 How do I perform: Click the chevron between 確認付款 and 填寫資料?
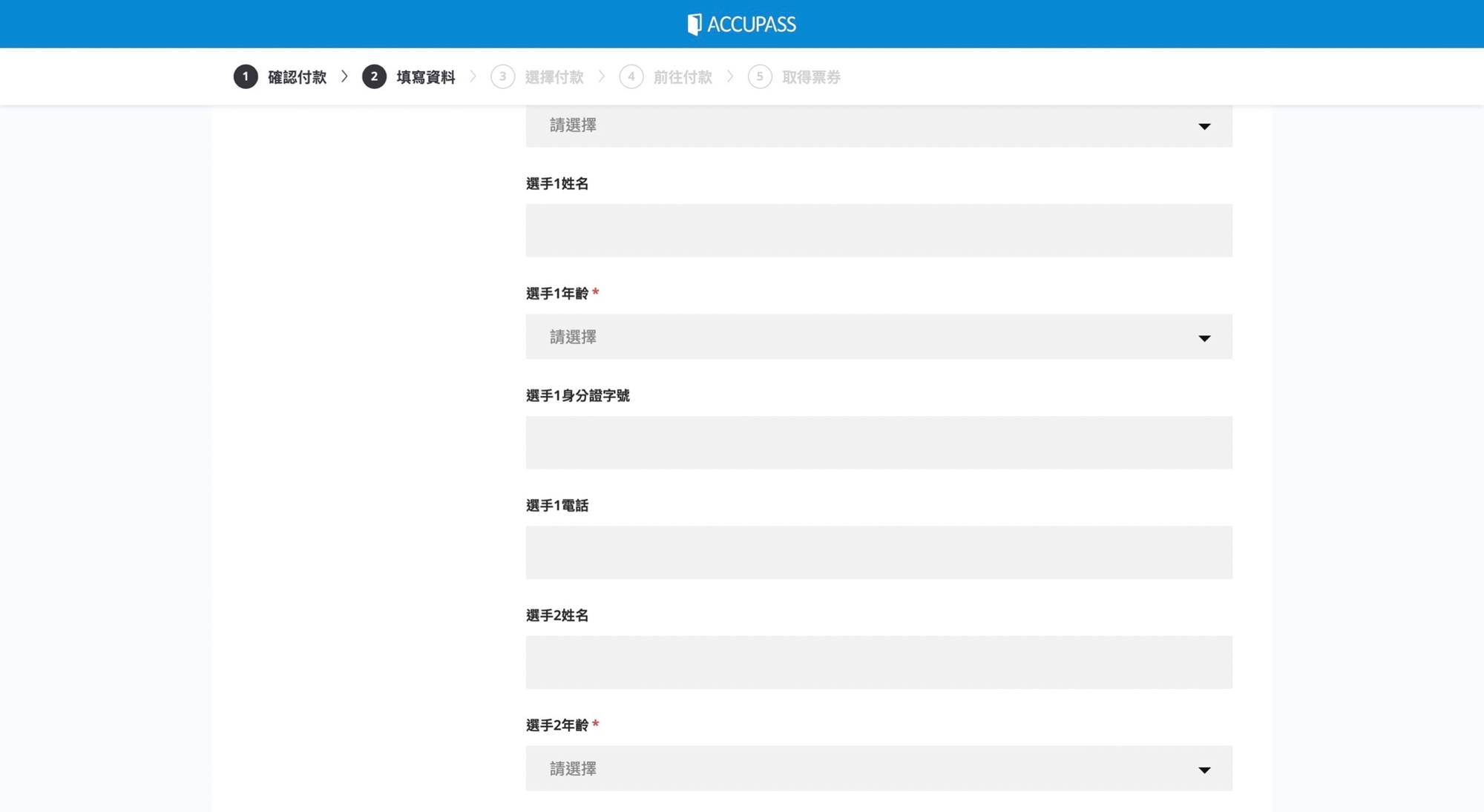344,76
